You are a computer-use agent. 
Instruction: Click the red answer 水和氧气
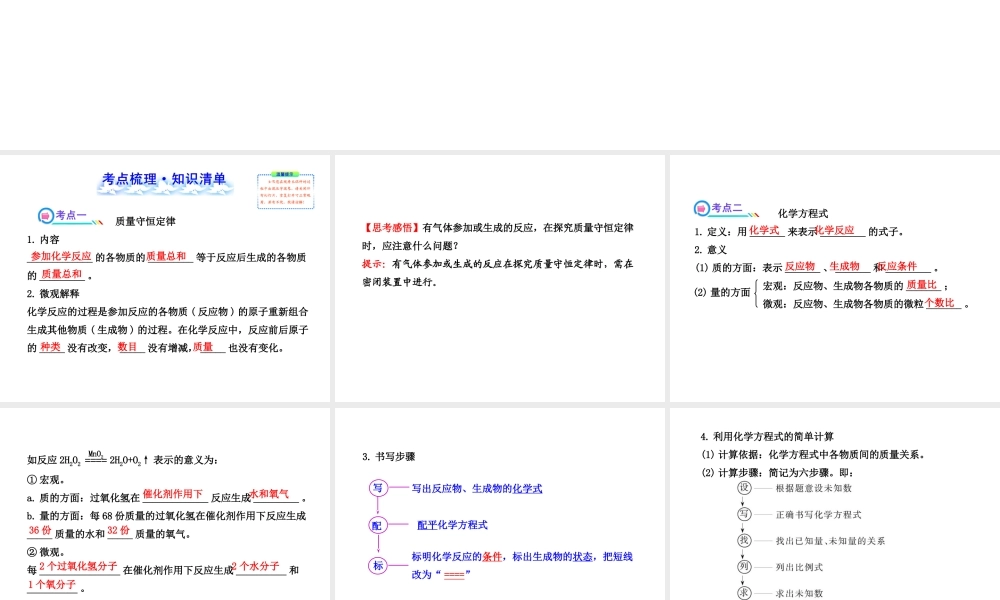[269, 494]
